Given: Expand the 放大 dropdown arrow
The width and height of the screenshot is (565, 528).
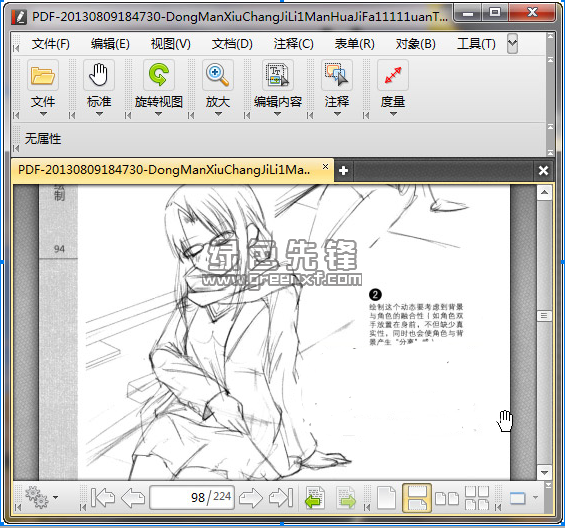Looking at the screenshot, I should [x=218, y=114].
